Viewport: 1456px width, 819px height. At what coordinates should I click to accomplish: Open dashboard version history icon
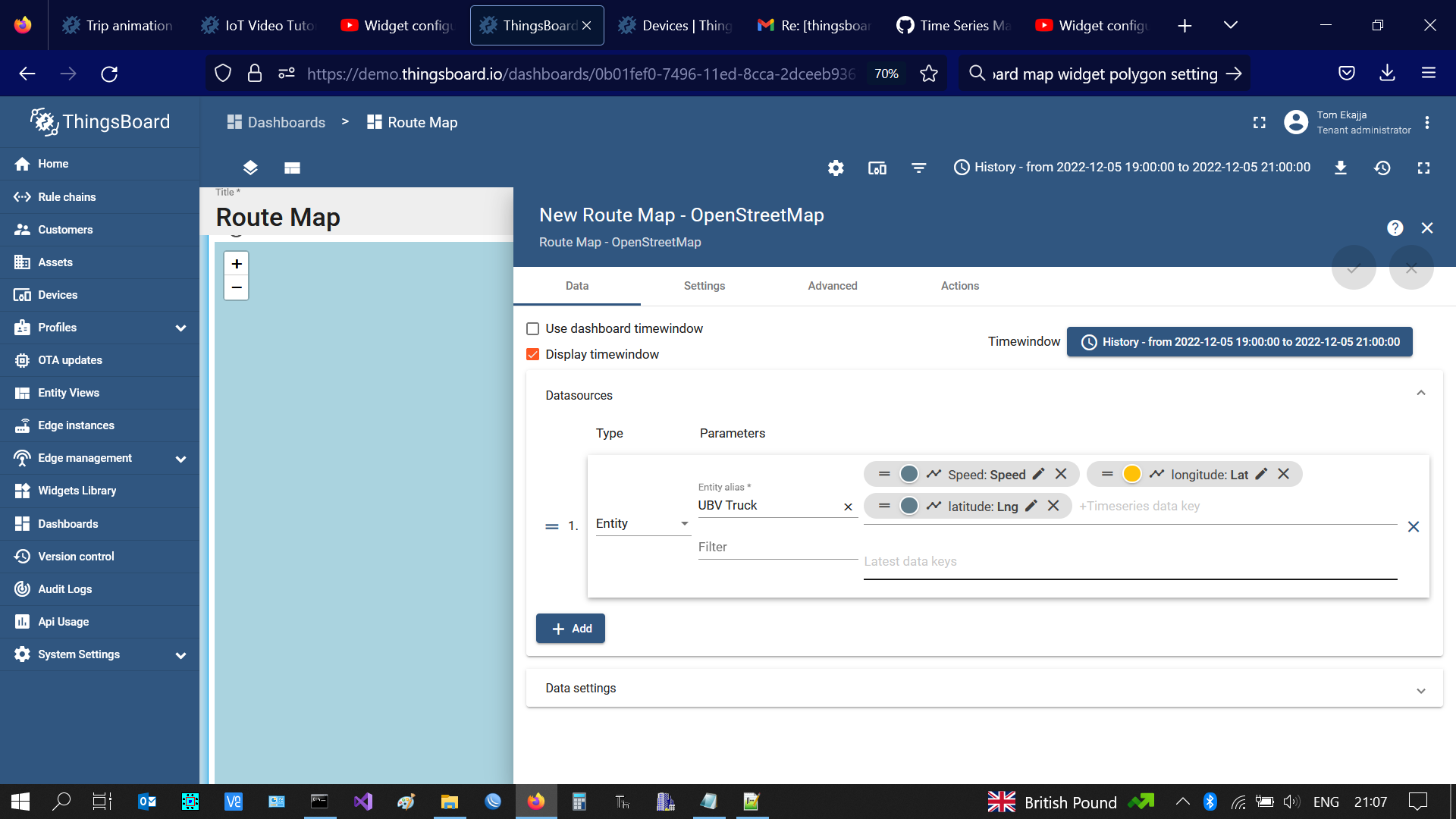pyautogui.click(x=1382, y=168)
